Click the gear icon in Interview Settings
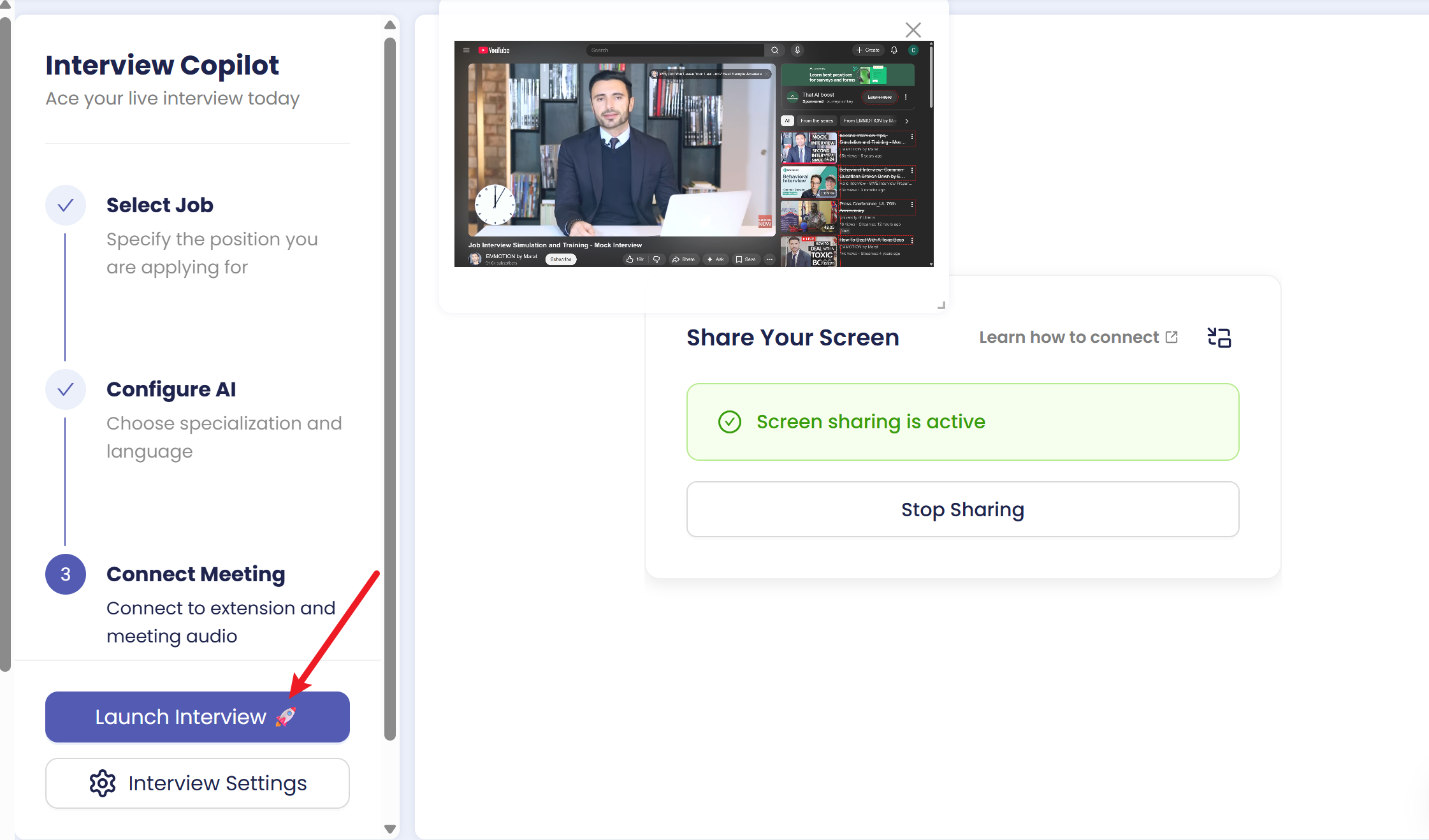 [103, 783]
